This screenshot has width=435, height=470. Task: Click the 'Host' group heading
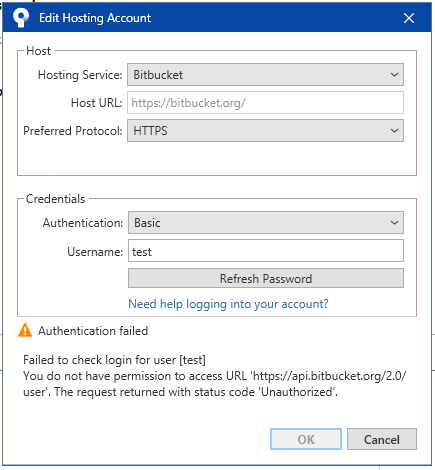(38, 51)
